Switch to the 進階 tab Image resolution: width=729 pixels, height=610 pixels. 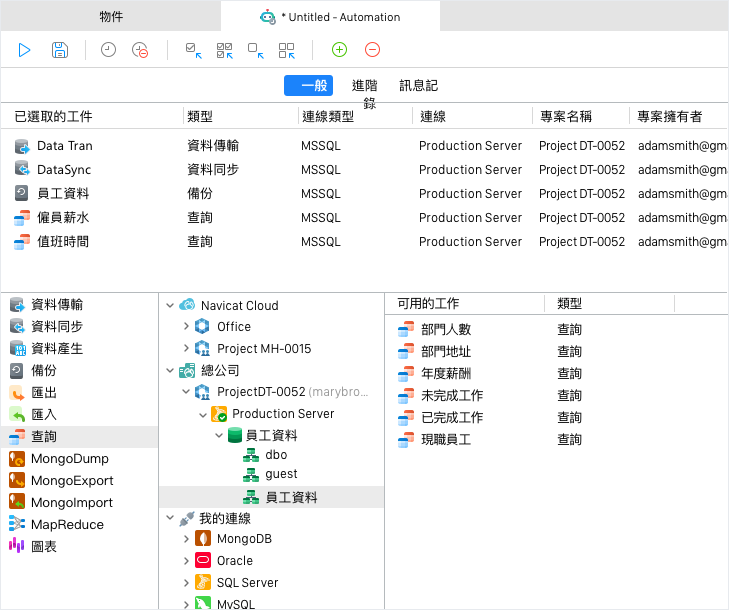point(364,86)
